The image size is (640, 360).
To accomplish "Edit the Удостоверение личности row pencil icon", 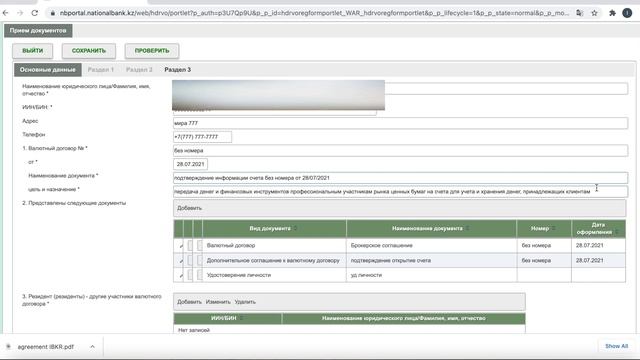I will pos(181,276).
